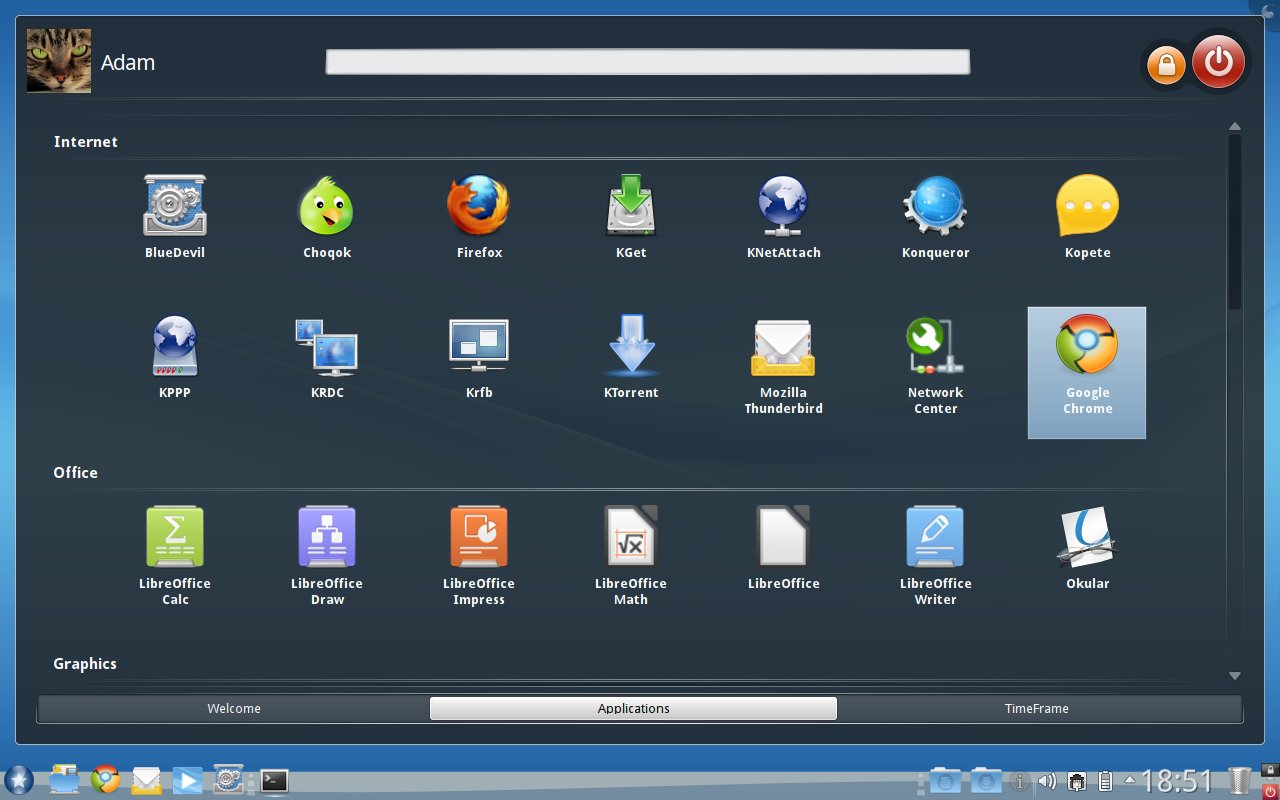
Task: Click the orange lock screen button
Action: pyautogui.click(x=1165, y=65)
